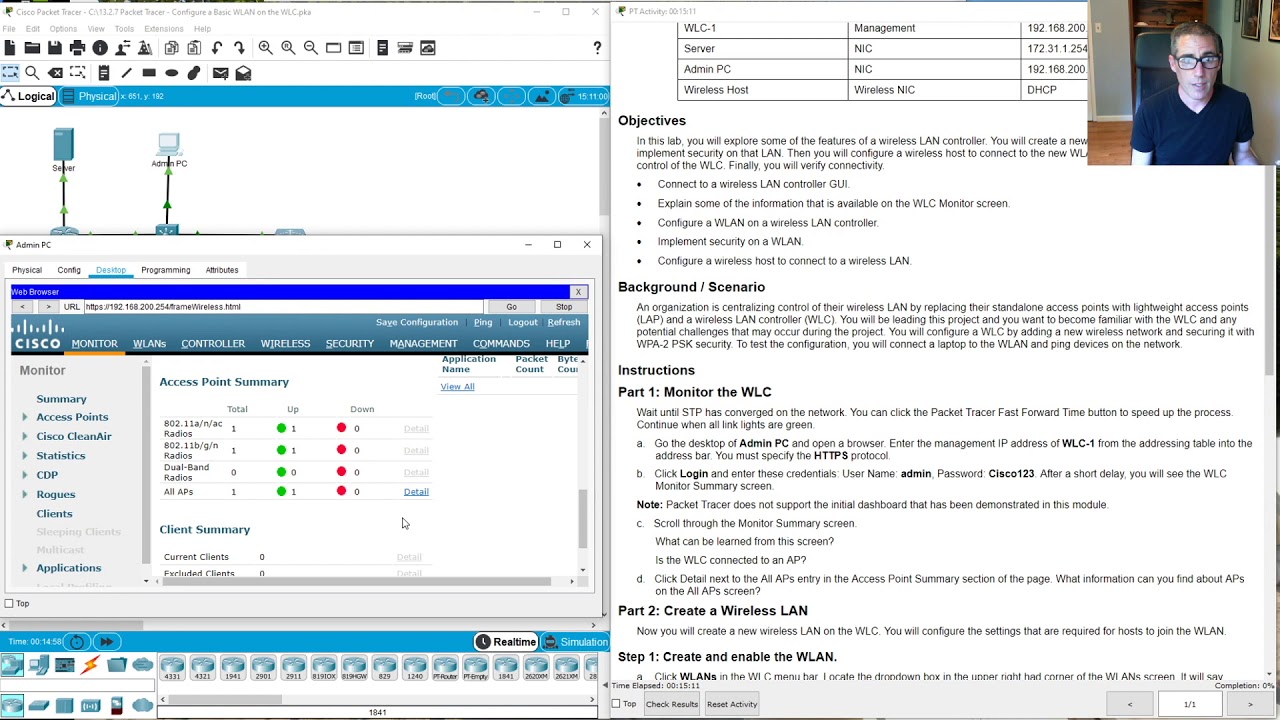Click the Zoom In magnifier icon
1280x720 pixels.
tap(265, 48)
